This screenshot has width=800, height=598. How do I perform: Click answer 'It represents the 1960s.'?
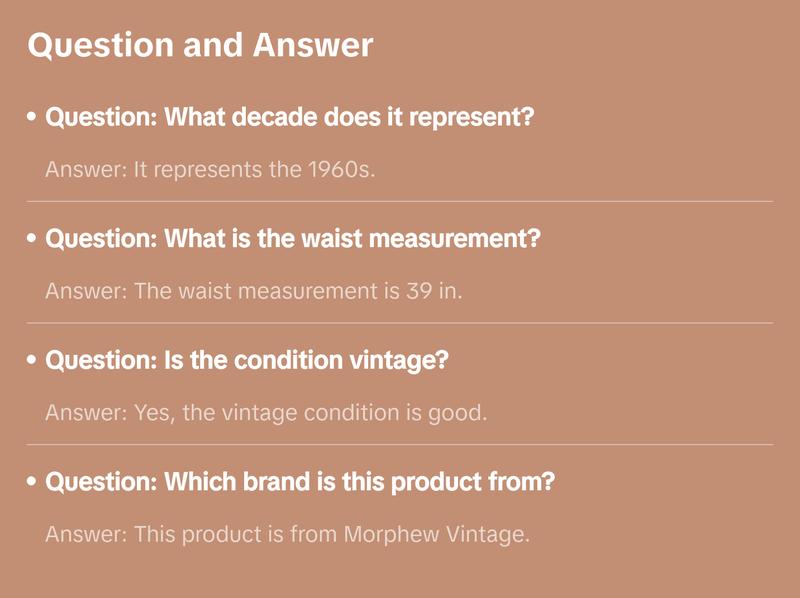click(210, 170)
